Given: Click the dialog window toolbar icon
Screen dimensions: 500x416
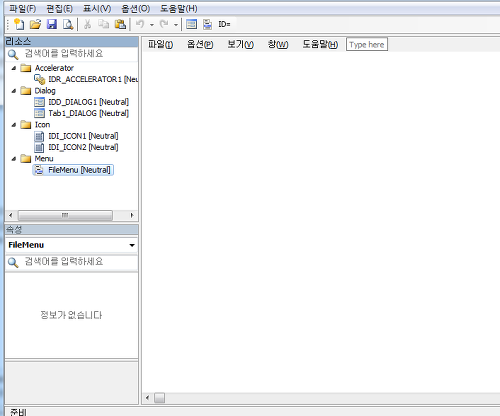Looking at the screenshot, I should [x=192, y=24].
